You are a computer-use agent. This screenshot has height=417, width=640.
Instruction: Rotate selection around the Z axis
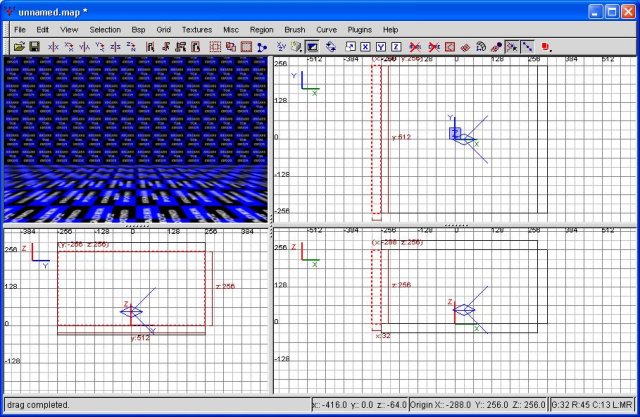coord(131,47)
